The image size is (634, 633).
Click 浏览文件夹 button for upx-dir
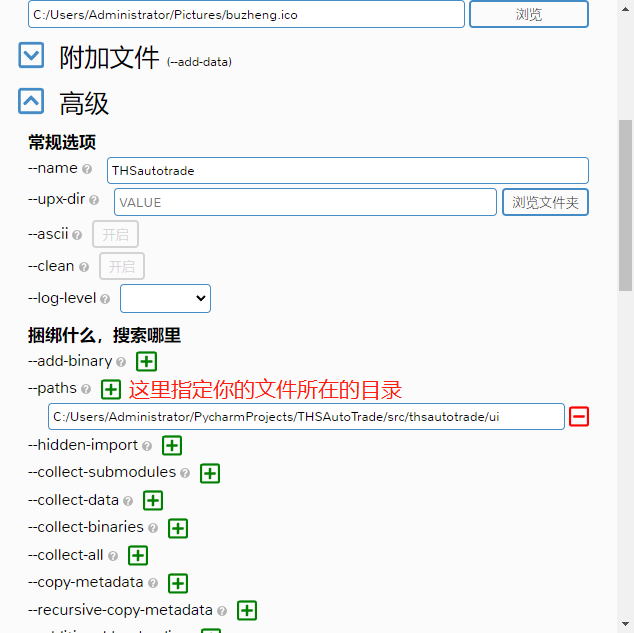pyautogui.click(x=545, y=202)
